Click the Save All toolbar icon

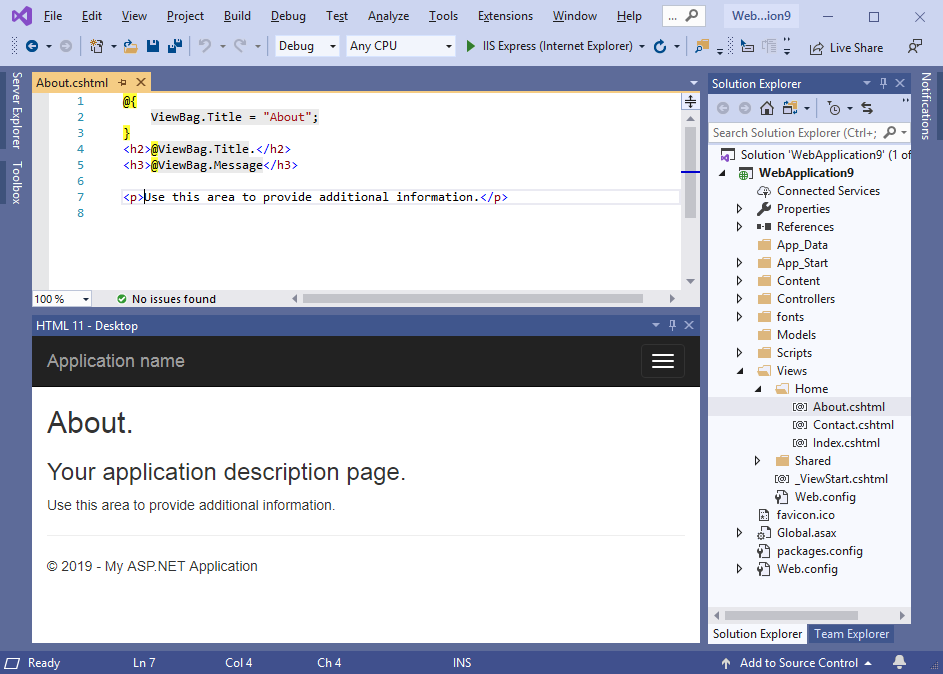coord(174,46)
